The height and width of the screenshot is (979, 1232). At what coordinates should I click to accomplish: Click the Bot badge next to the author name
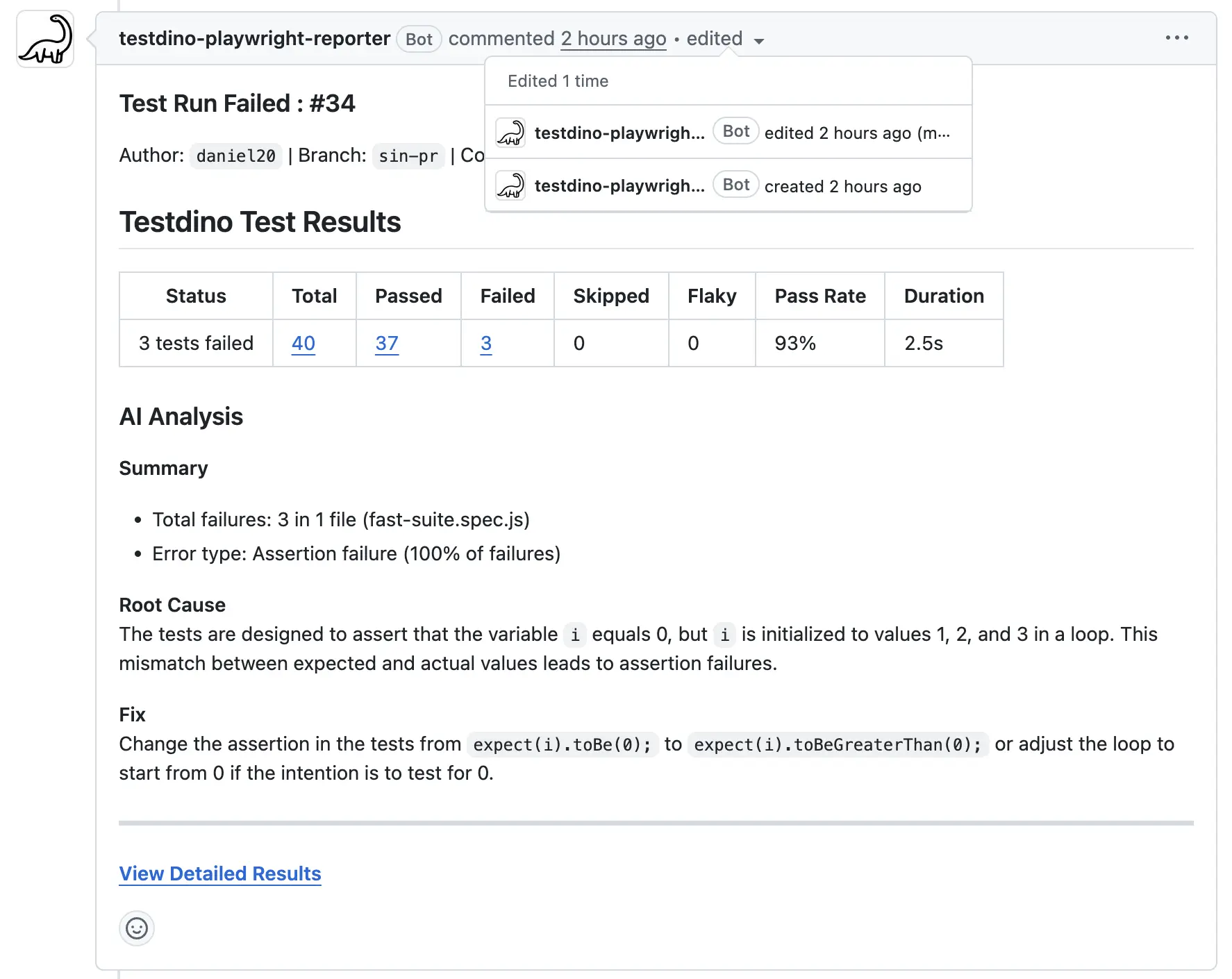pyautogui.click(x=419, y=39)
